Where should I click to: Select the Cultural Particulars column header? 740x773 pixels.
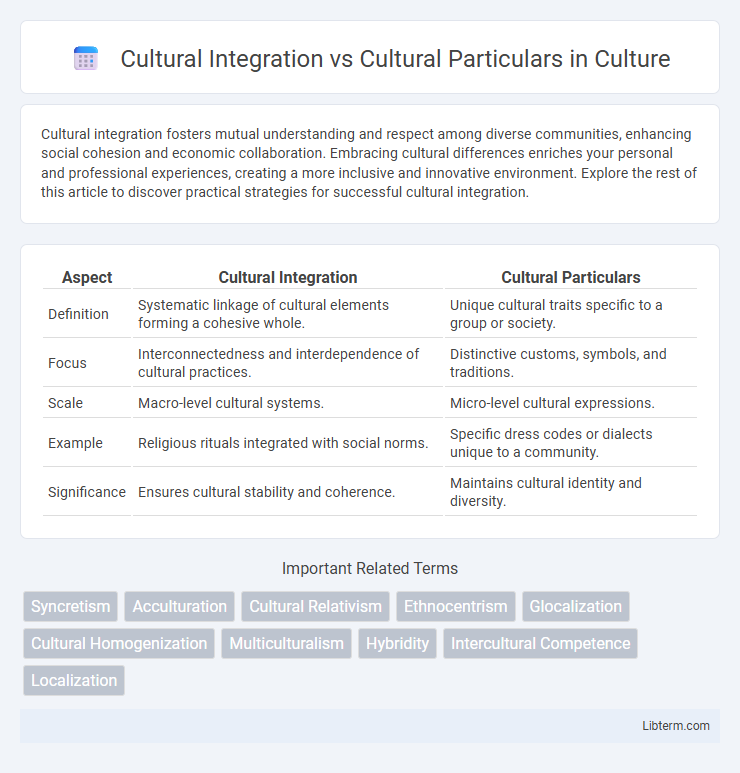coord(571,278)
